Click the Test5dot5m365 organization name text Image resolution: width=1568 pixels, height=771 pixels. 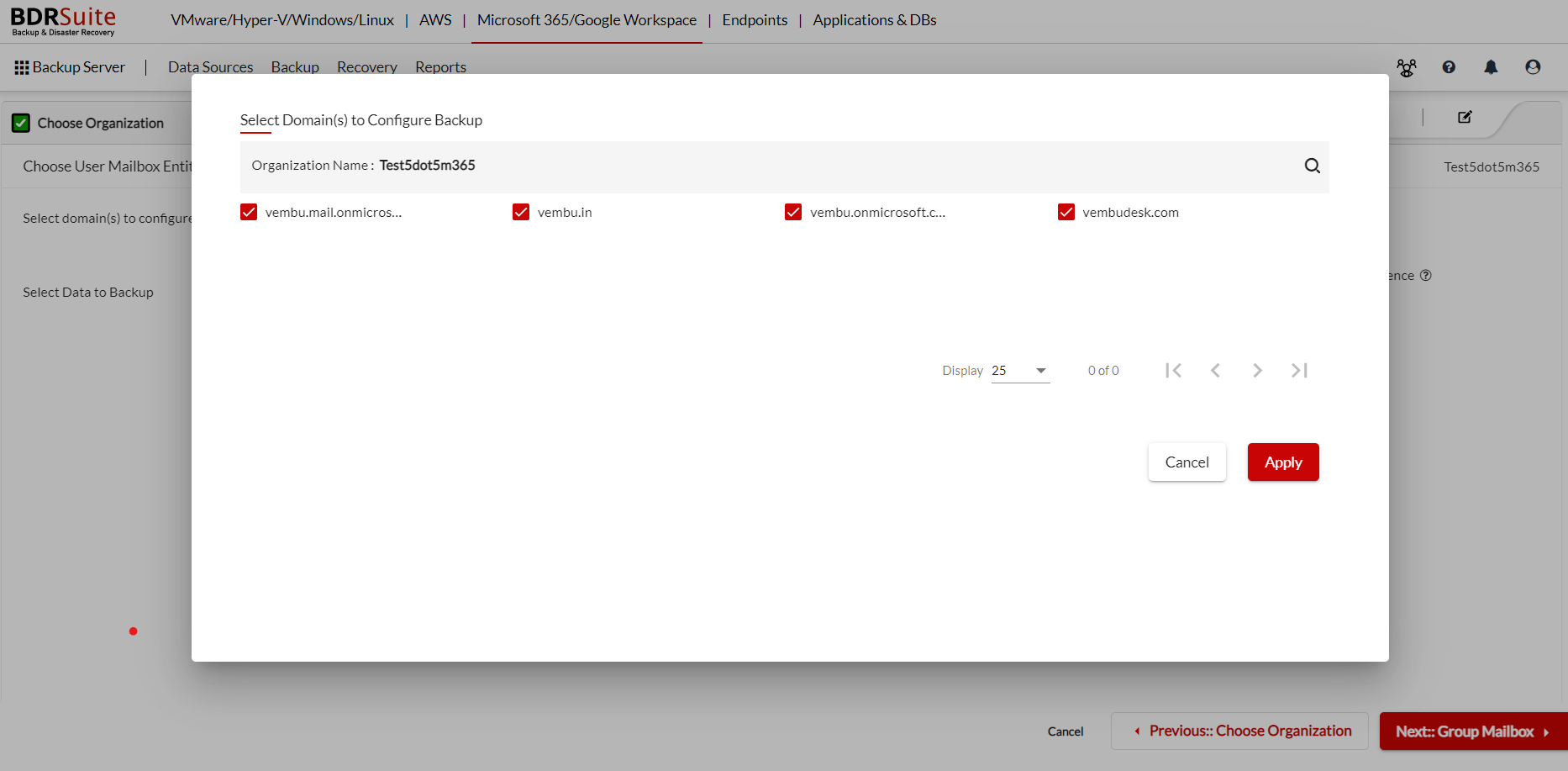pos(427,166)
